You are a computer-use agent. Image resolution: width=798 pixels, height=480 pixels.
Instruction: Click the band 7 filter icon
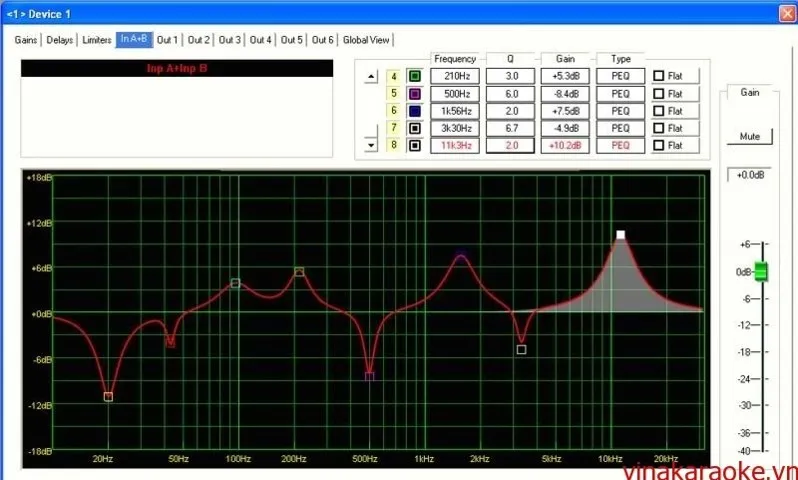[414, 128]
